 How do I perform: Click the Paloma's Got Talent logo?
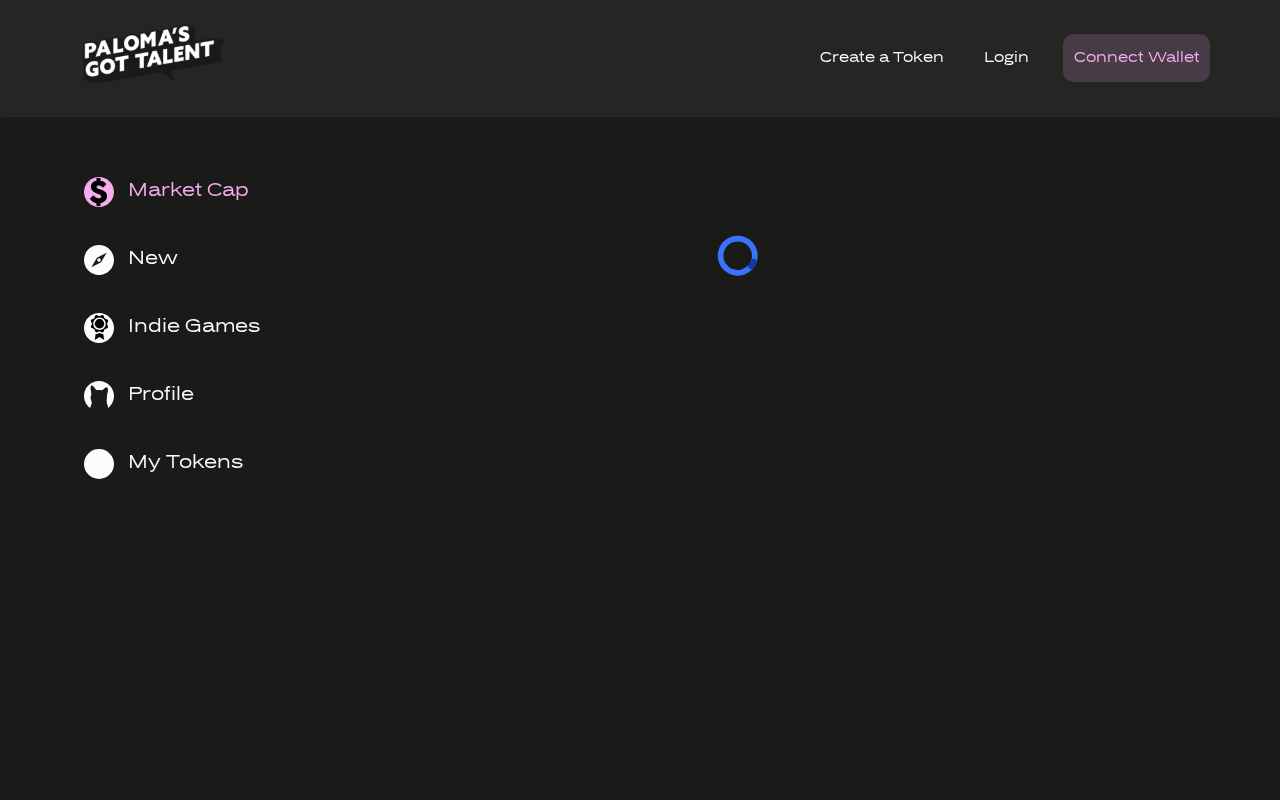(152, 54)
